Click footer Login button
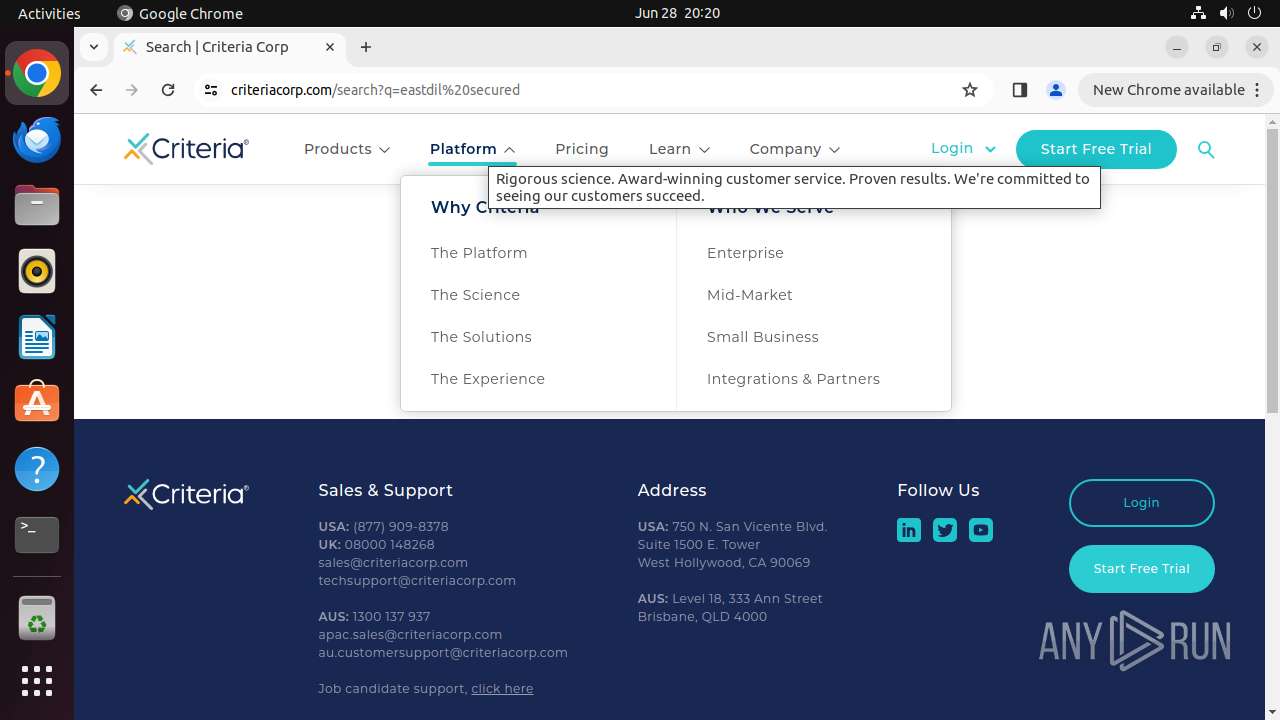Screen dimensions: 1280x720 tap(1141, 503)
